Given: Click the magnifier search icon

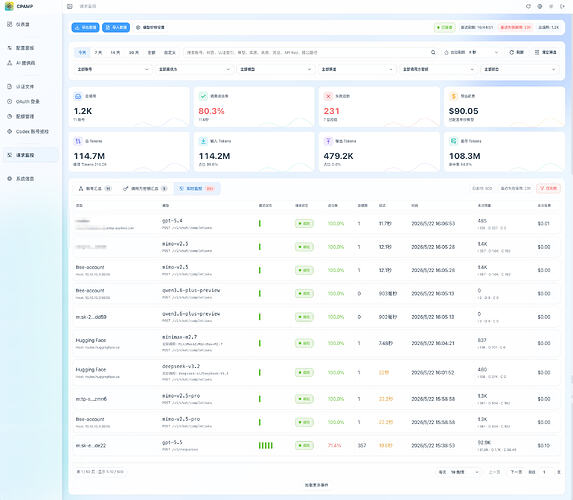Looking at the screenshot, I should coord(433,53).
